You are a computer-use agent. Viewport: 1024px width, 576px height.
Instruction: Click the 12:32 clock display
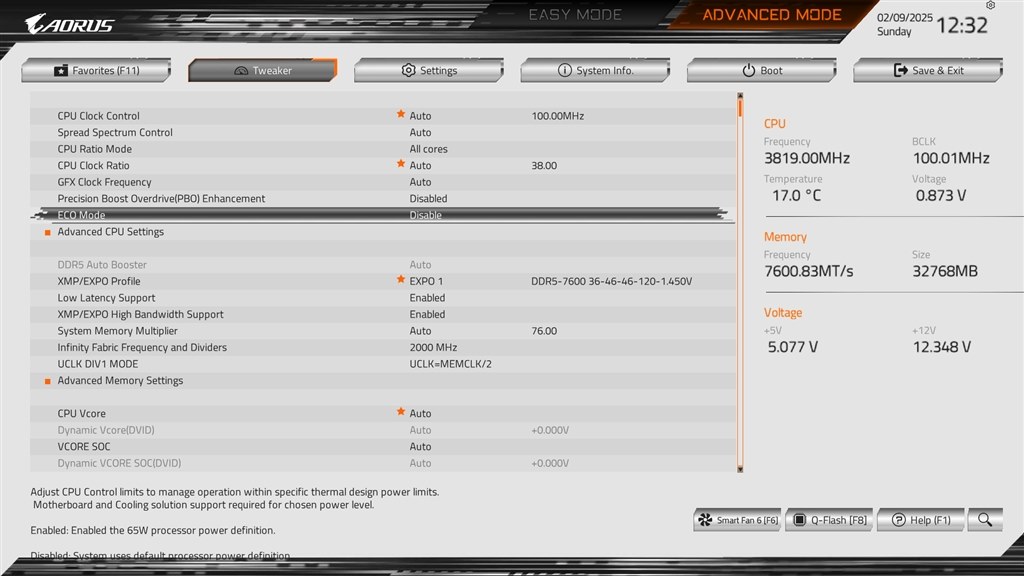[962, 25]
